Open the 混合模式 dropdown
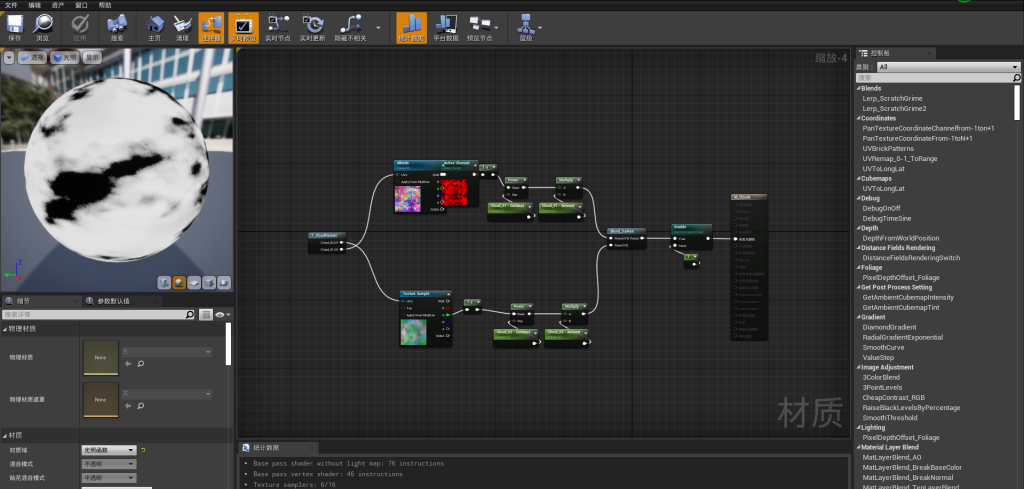 109,464
